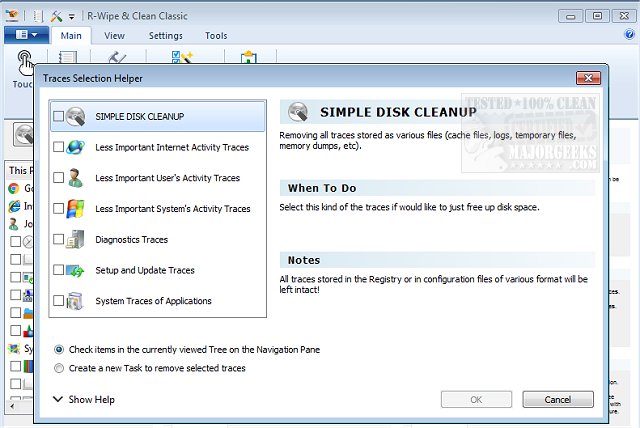Tick System Traces of Applications checkbox

point(58,301)
